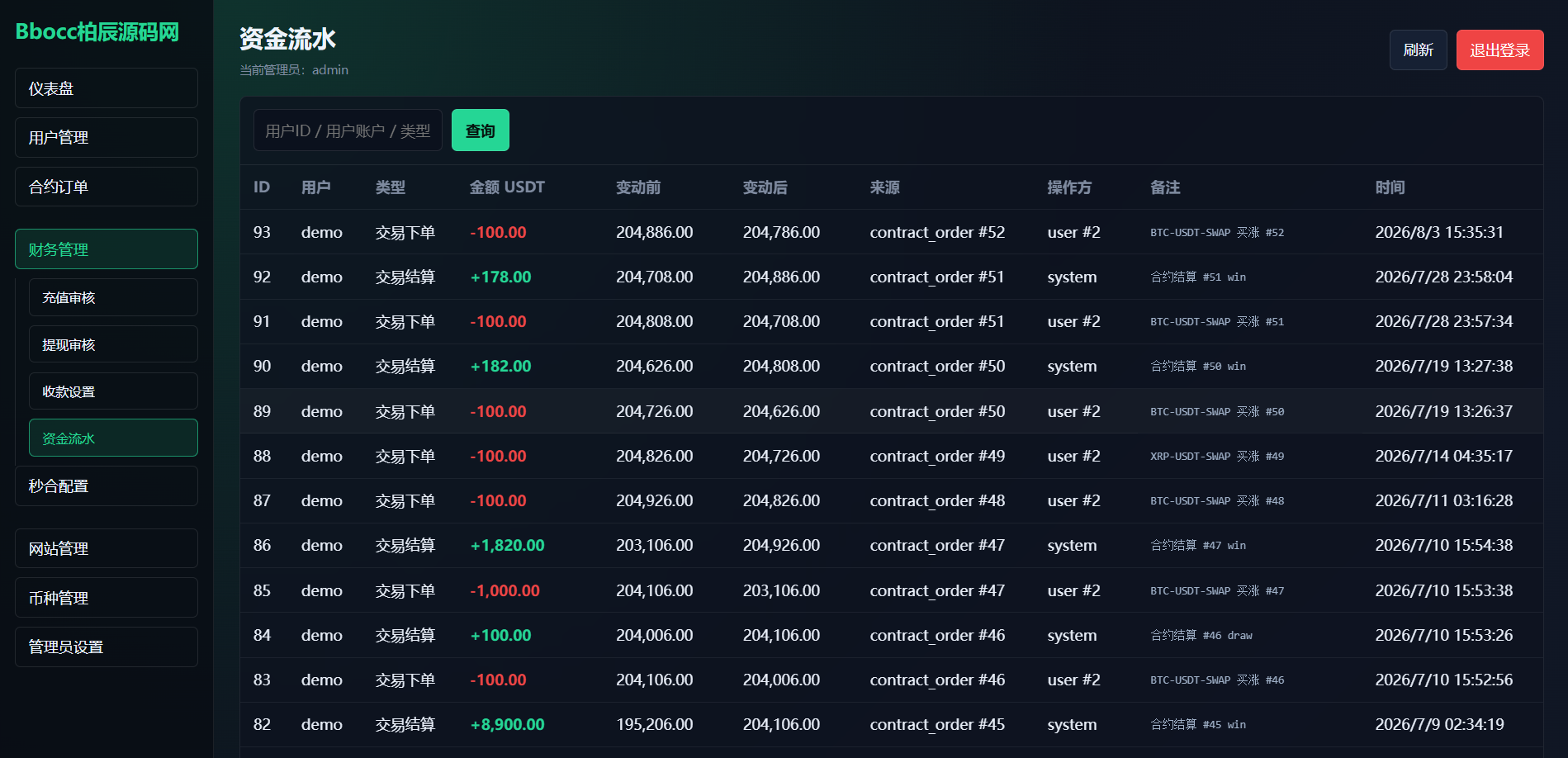Open 管理员设置 sidebar item
Image resolution: width=1568 pixels, height=758 pixels.
107,647
